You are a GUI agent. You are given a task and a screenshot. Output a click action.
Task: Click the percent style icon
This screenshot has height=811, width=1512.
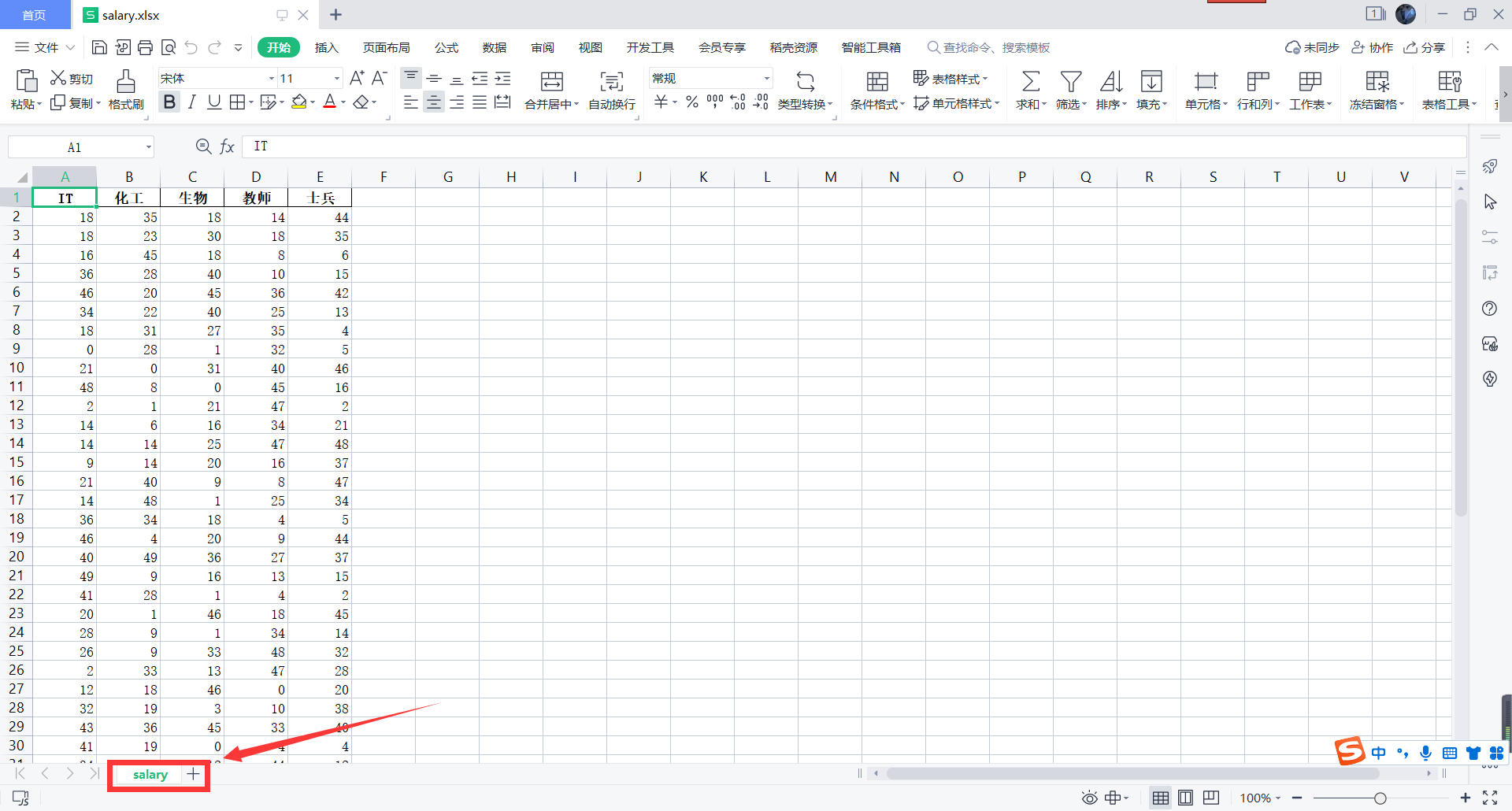click(691, 102)
